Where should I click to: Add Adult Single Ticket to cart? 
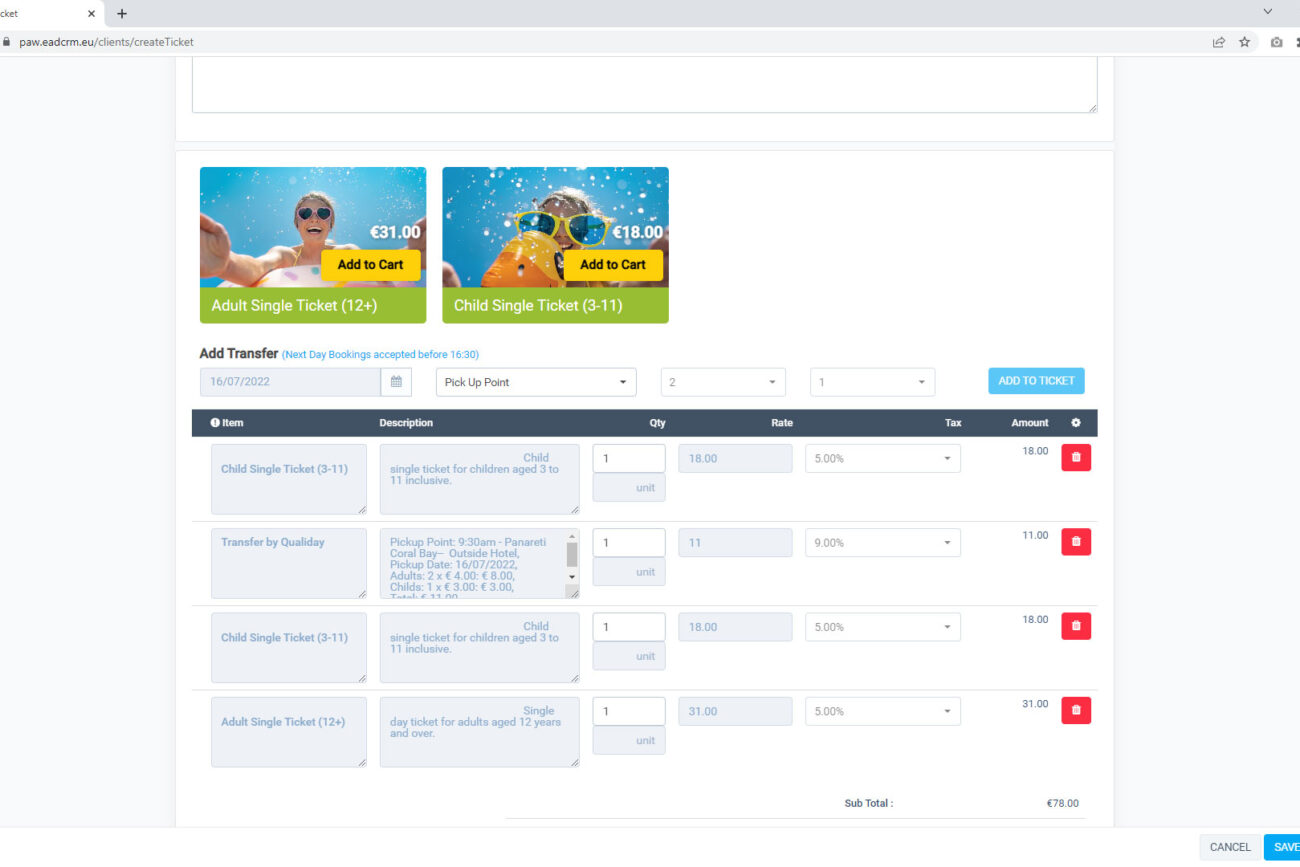tap(370, 265)
